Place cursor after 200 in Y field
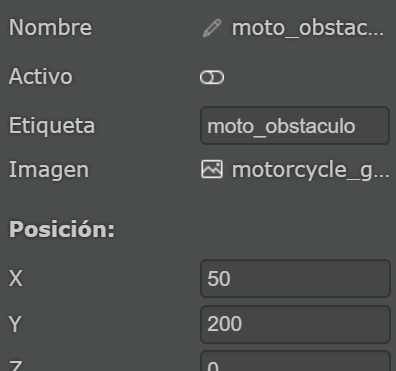 [243, 324]
